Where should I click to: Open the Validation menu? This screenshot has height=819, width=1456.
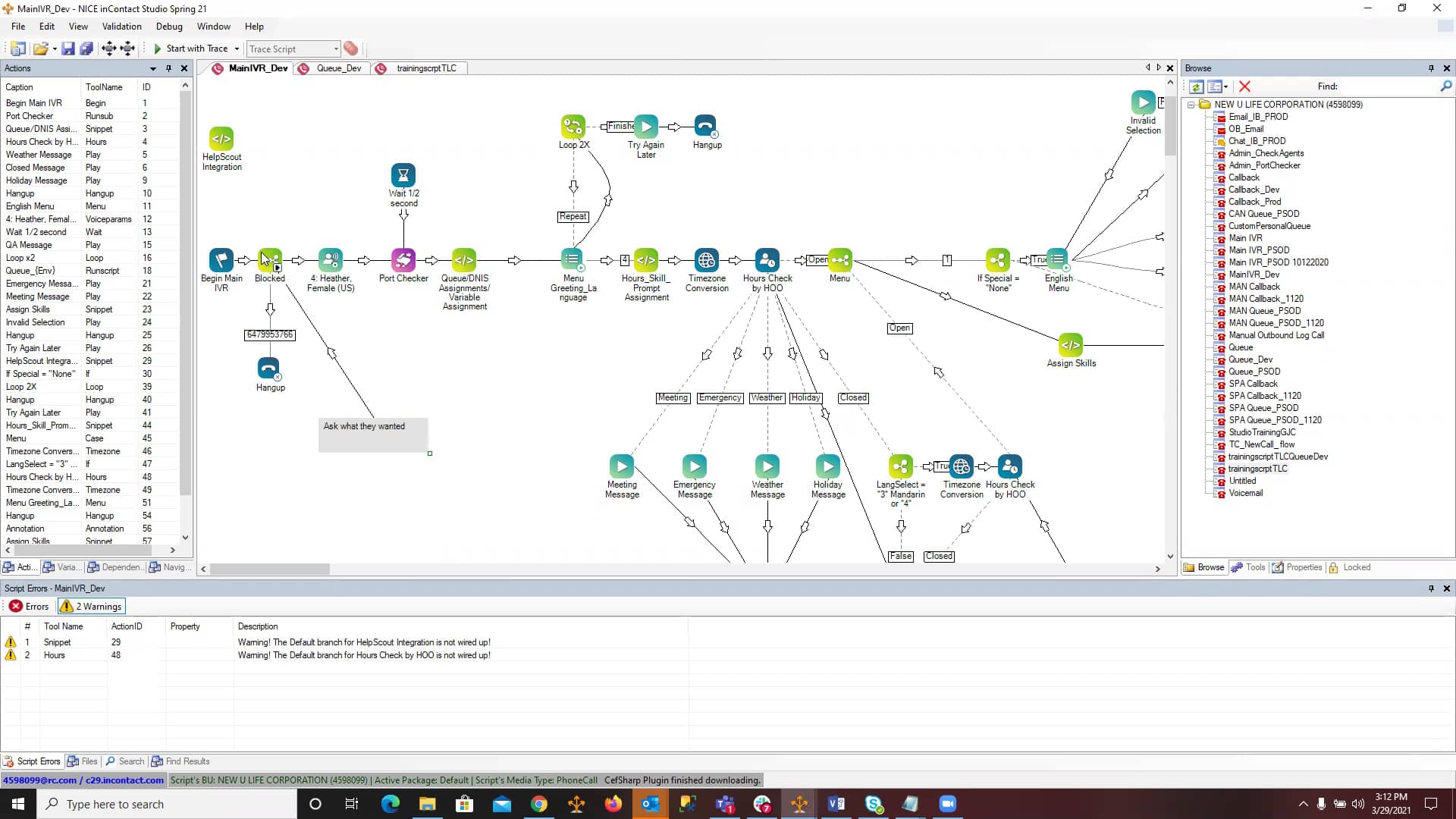pyautogui.click(x=121, y=27)
